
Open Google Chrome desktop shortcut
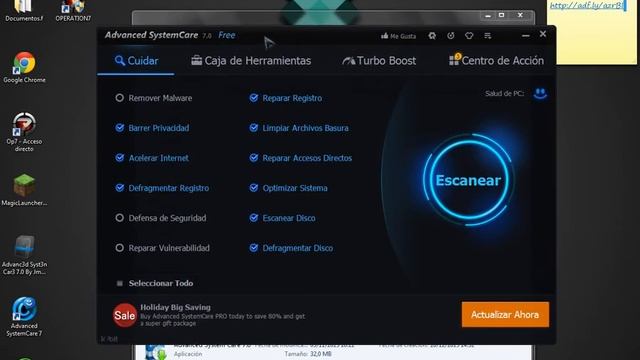[x=24, y=68]
